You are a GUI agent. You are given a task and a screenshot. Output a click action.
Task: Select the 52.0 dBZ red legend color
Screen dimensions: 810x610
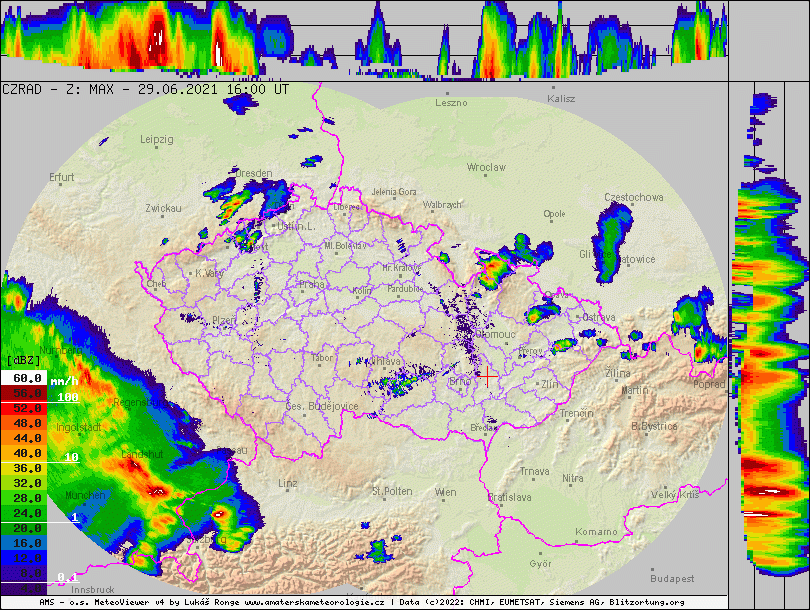click(x=23, y=408)
